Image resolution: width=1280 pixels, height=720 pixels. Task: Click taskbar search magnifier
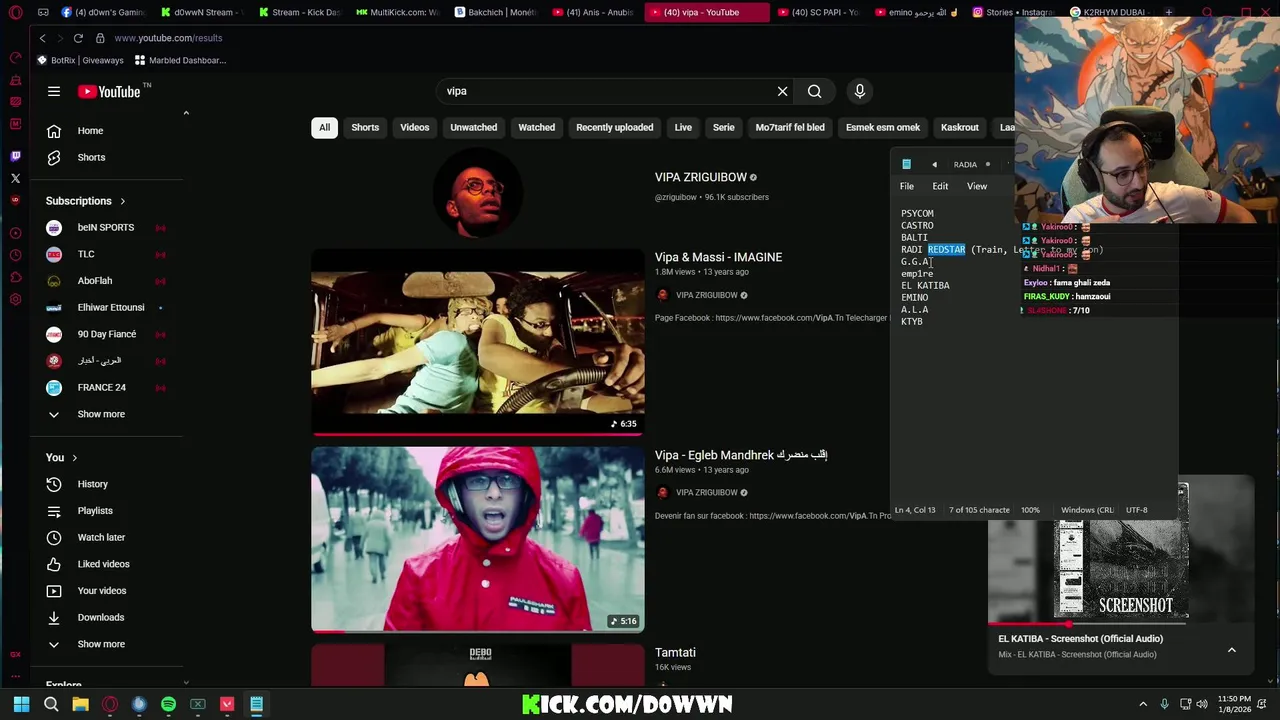51,704
